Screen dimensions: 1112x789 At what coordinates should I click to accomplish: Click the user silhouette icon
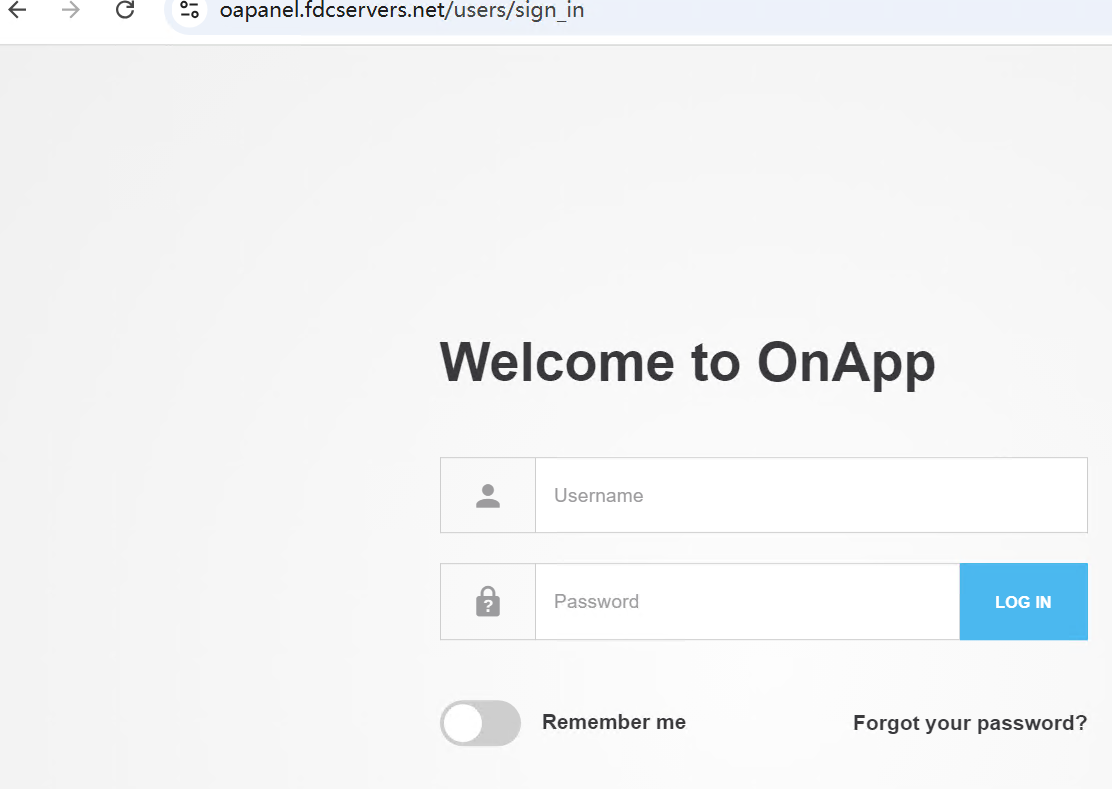tap(488, 496)
